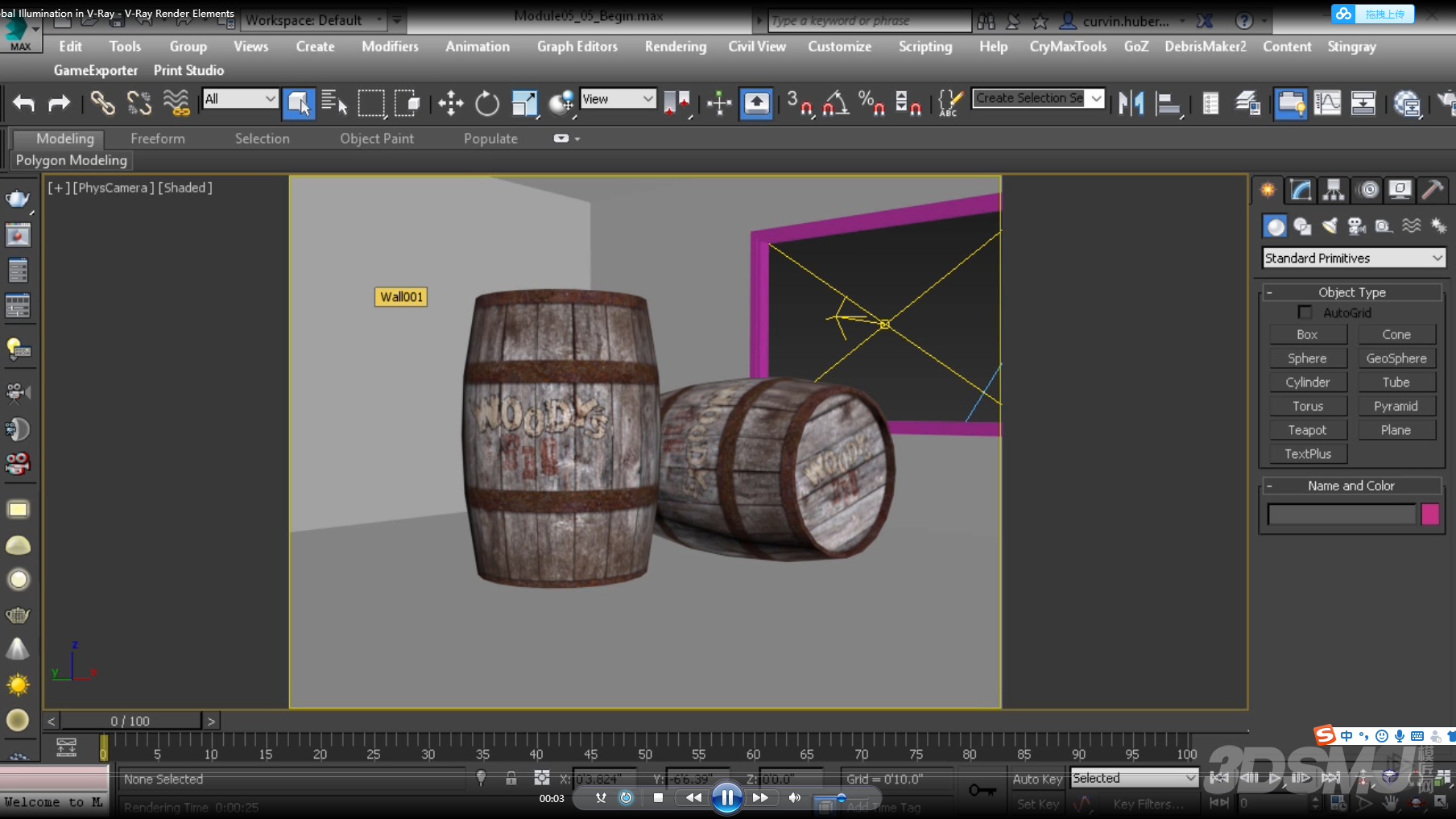
Task: Toggle the 3D Snaps button
Action: pos(800,103)
